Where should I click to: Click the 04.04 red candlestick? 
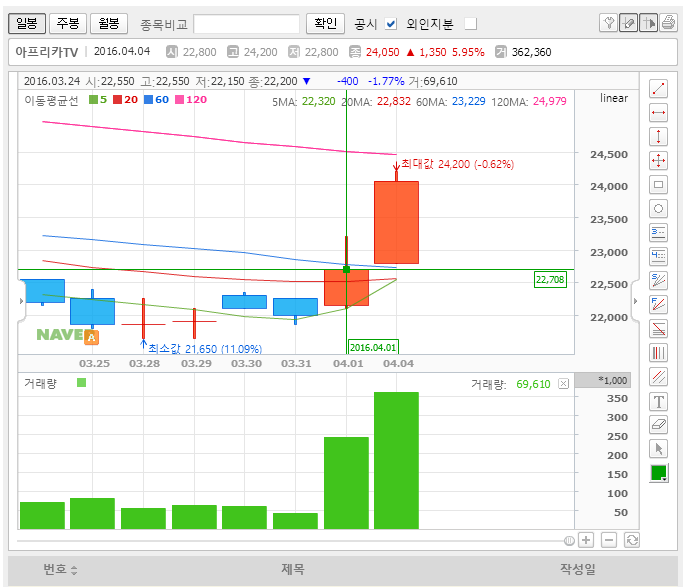pos(397,222)
